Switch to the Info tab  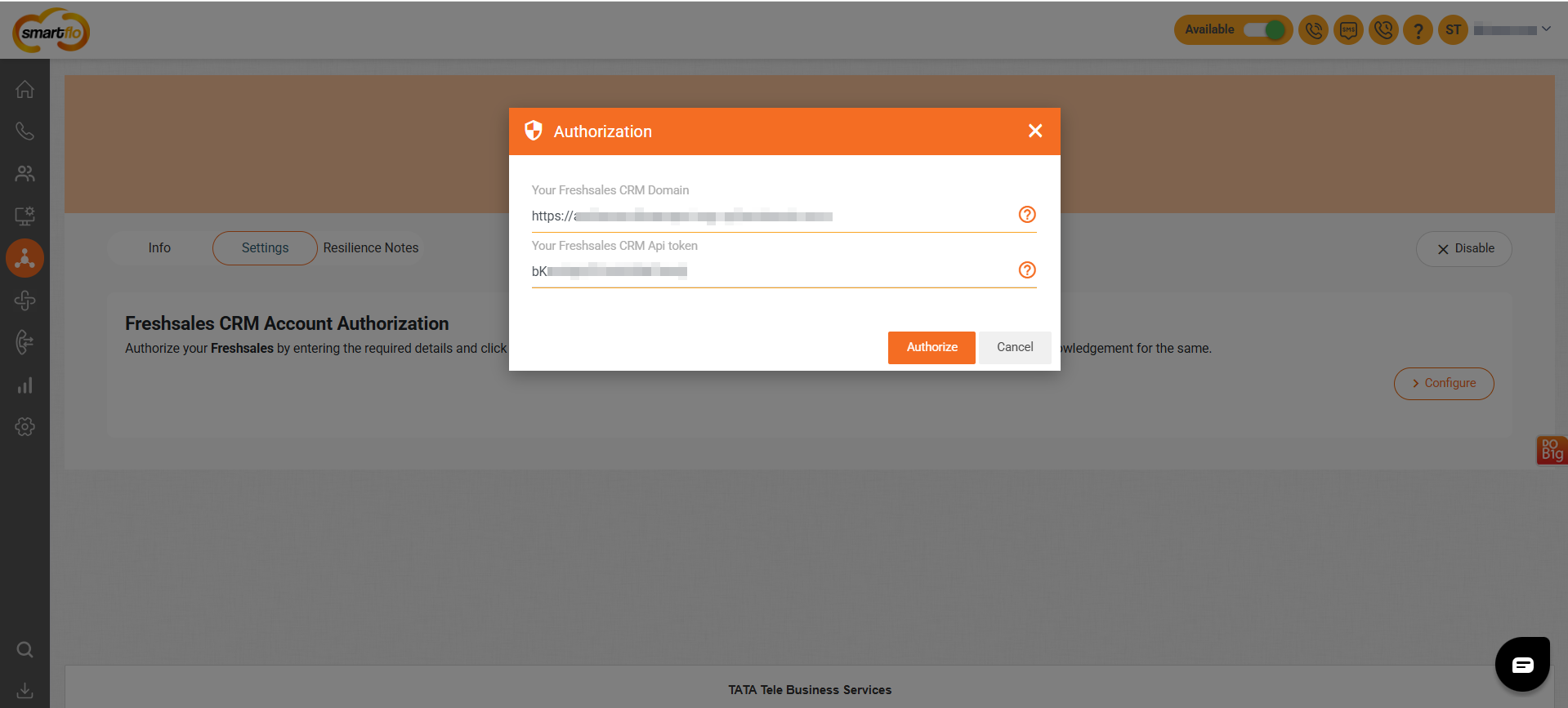(x=159, y=248)
